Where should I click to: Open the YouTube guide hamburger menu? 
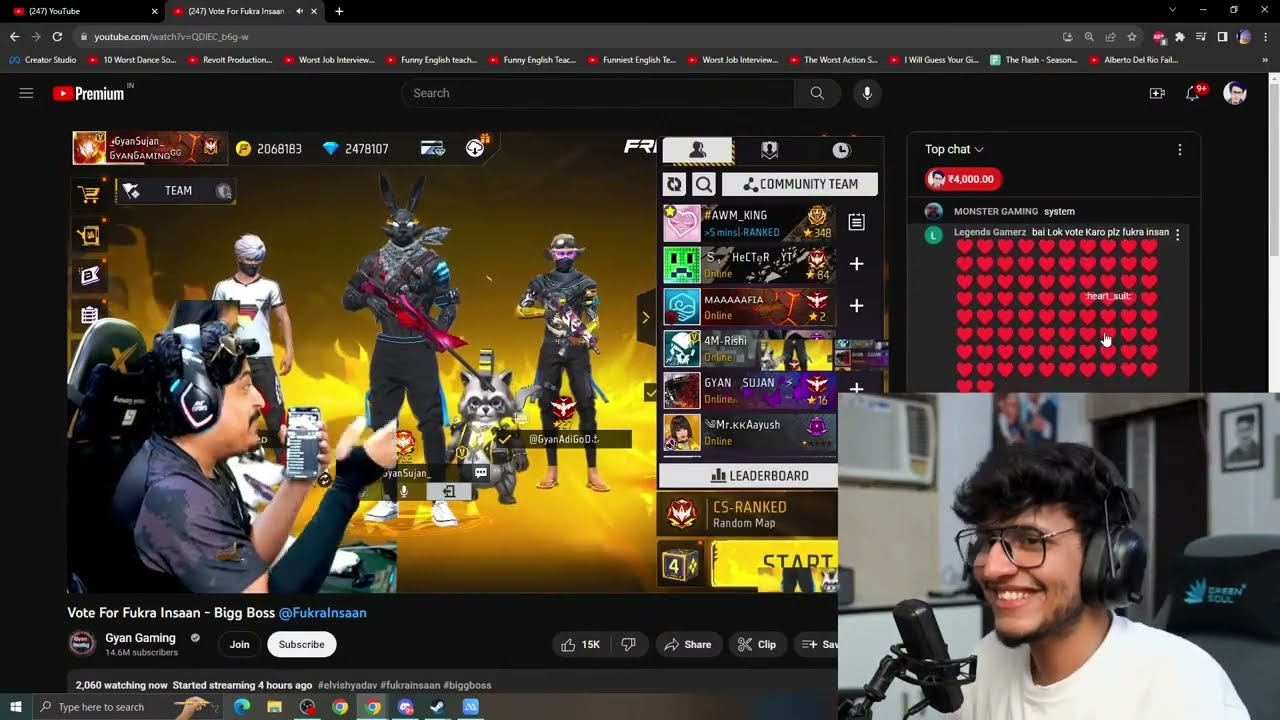(x=26, y=93)
